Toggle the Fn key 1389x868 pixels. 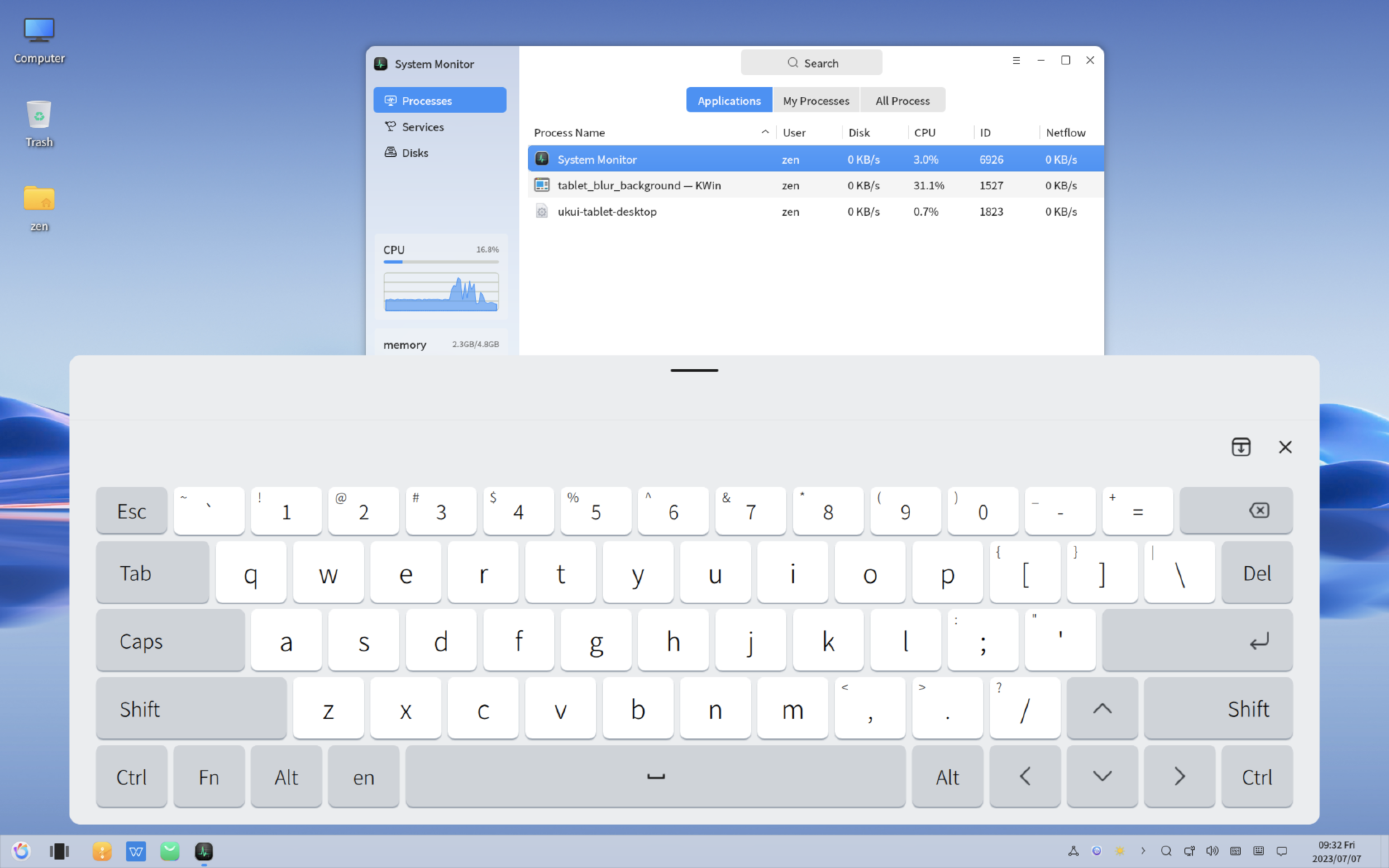[209, 776]
